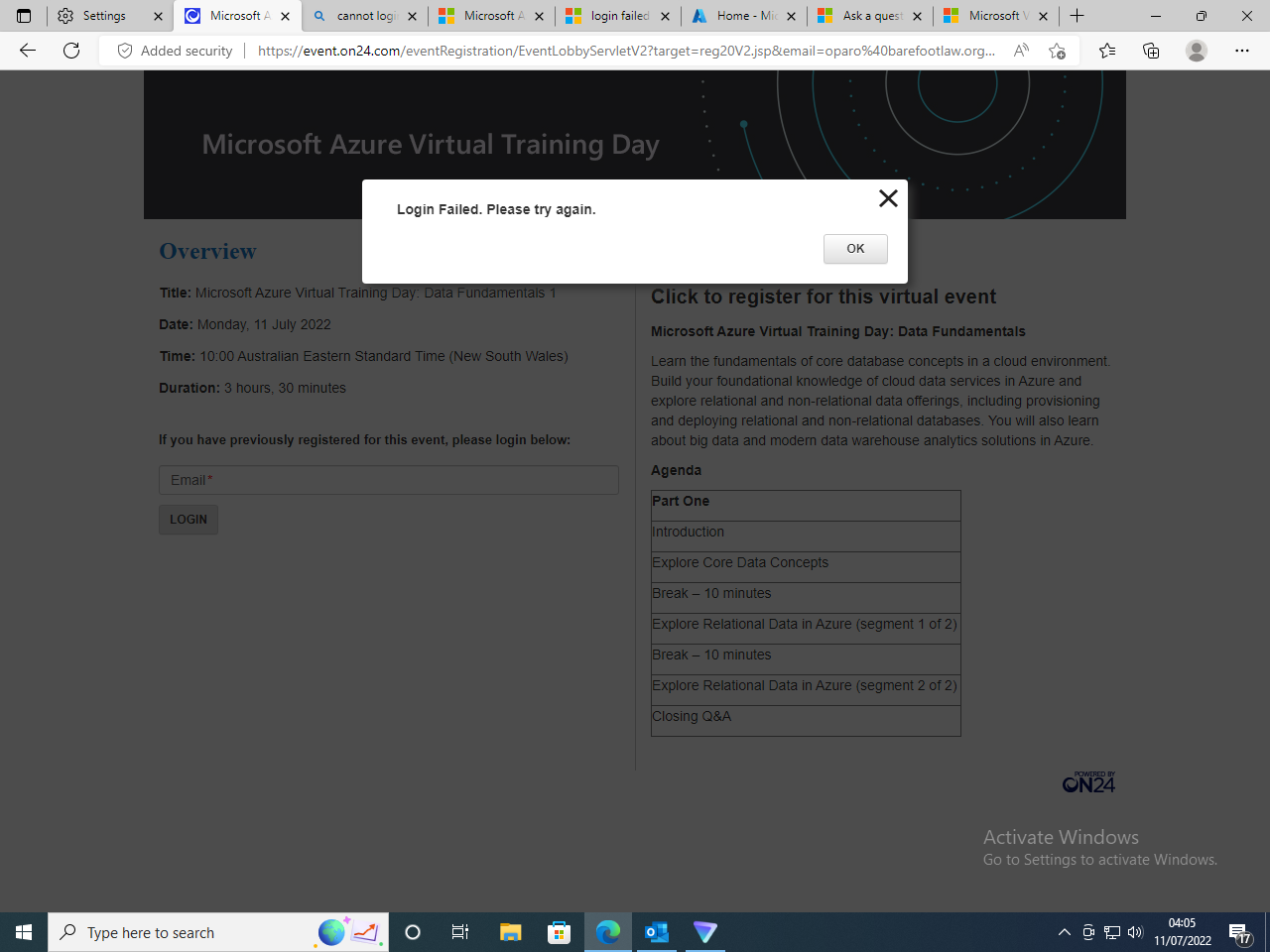Viewport: 1270px width, 952px height.
Task: Open Microsoft Store from the taskbar
Action: click(559, 932)
